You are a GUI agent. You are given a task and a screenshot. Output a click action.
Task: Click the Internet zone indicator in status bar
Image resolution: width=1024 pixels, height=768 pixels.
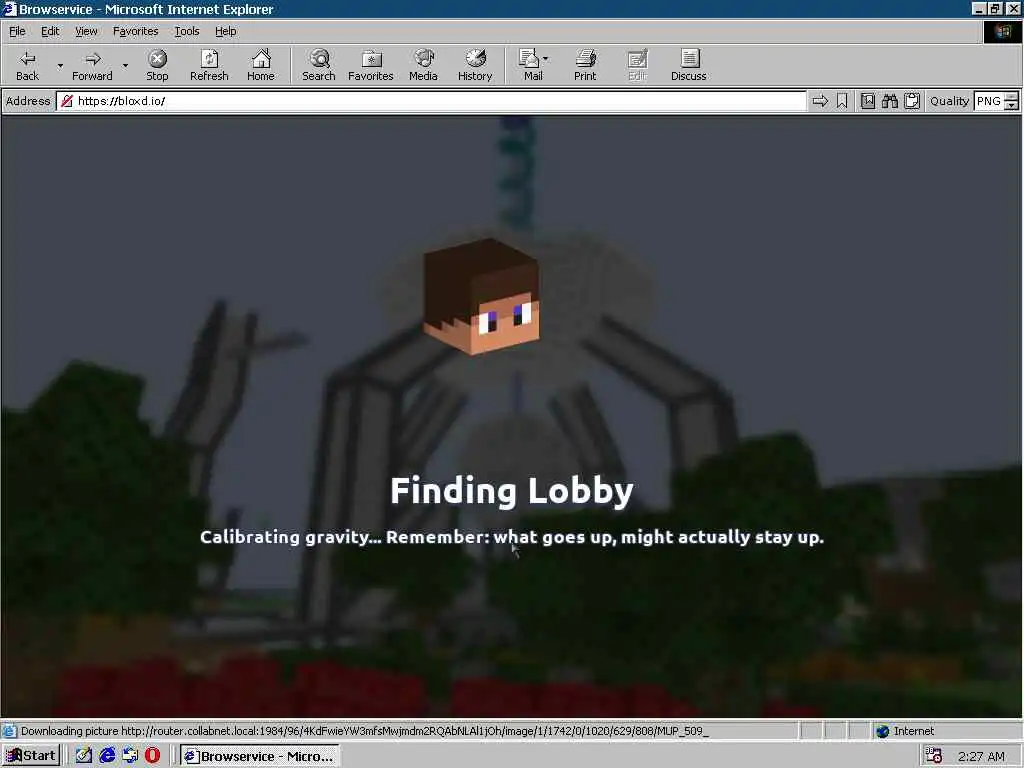pos(906,731)
